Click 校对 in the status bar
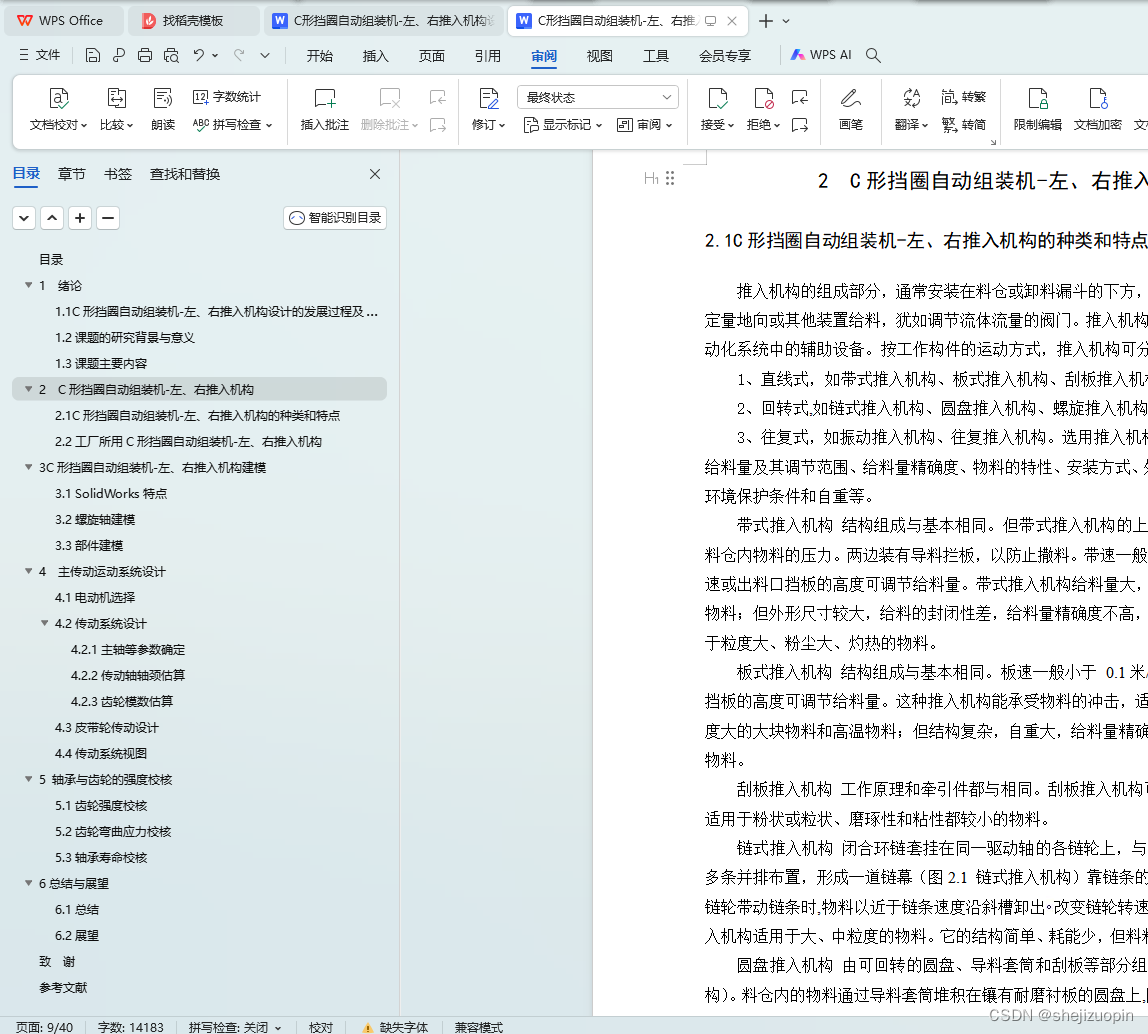This screenshot has width=1148, height=1034. click(321, 1027)
